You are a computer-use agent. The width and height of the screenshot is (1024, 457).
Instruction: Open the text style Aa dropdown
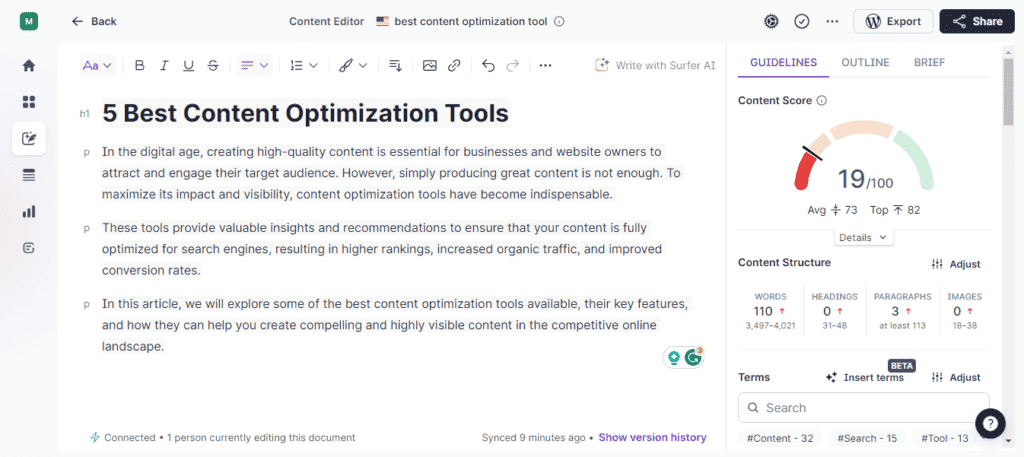(97, 65)
